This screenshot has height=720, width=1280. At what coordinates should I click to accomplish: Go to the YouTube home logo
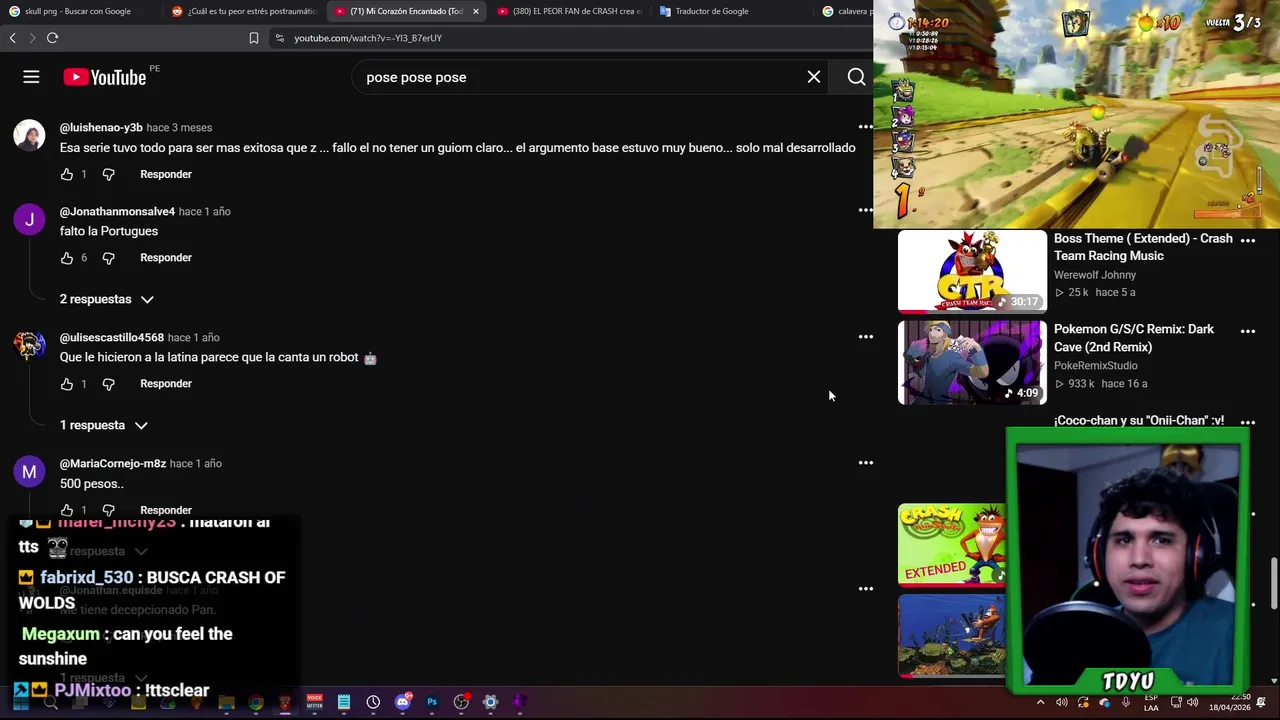(x=105, y=77)
